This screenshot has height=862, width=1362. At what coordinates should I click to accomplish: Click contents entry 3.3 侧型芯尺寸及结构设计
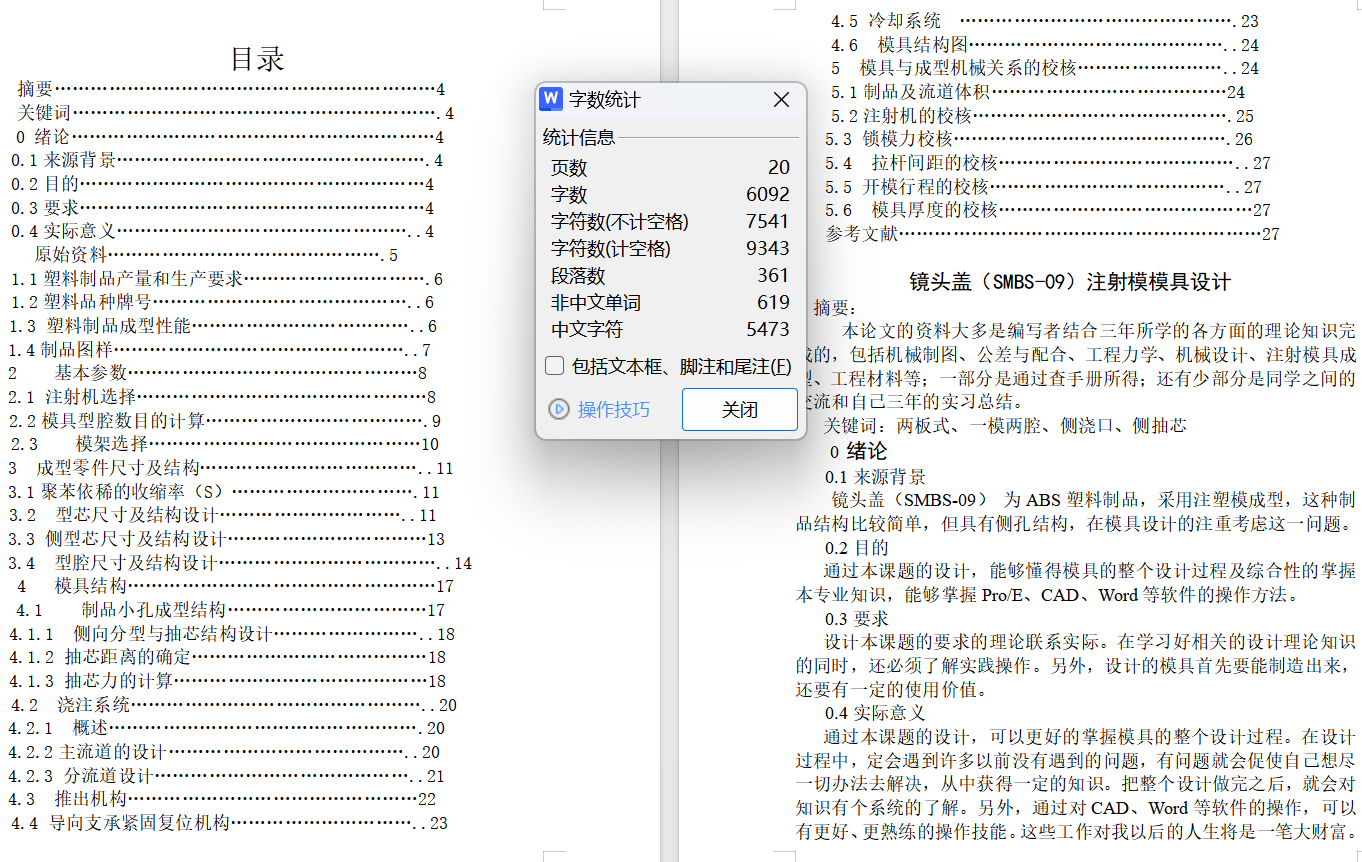pos(227,539)
